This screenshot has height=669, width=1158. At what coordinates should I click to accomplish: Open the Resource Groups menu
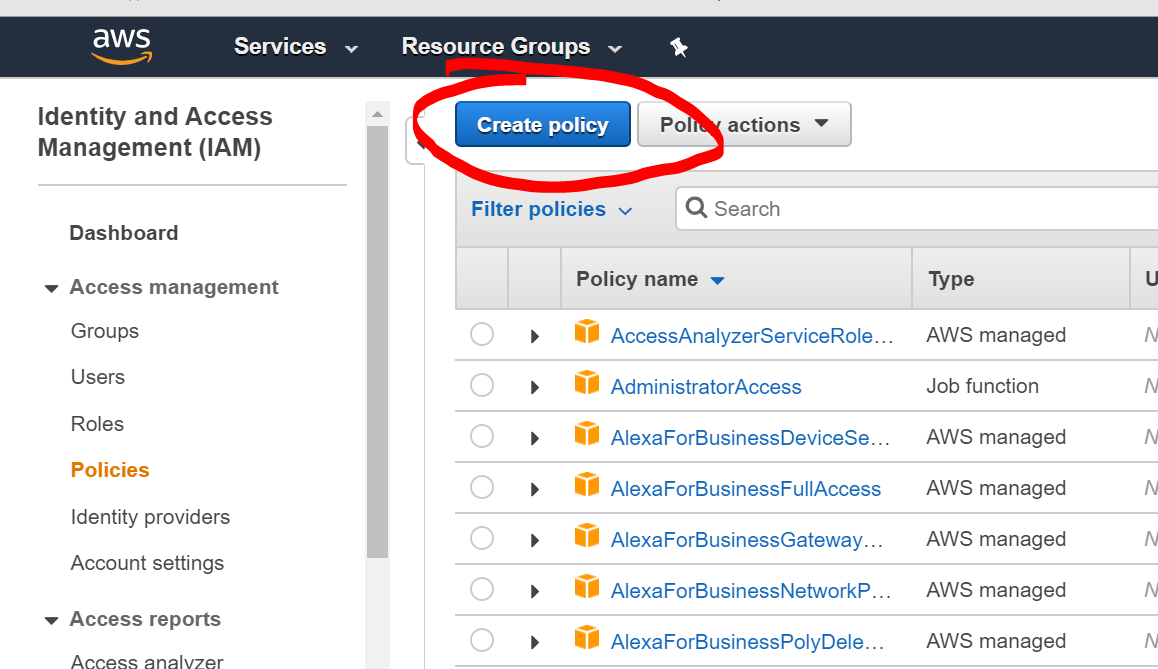pyautogui.click(x=511, y=47)
